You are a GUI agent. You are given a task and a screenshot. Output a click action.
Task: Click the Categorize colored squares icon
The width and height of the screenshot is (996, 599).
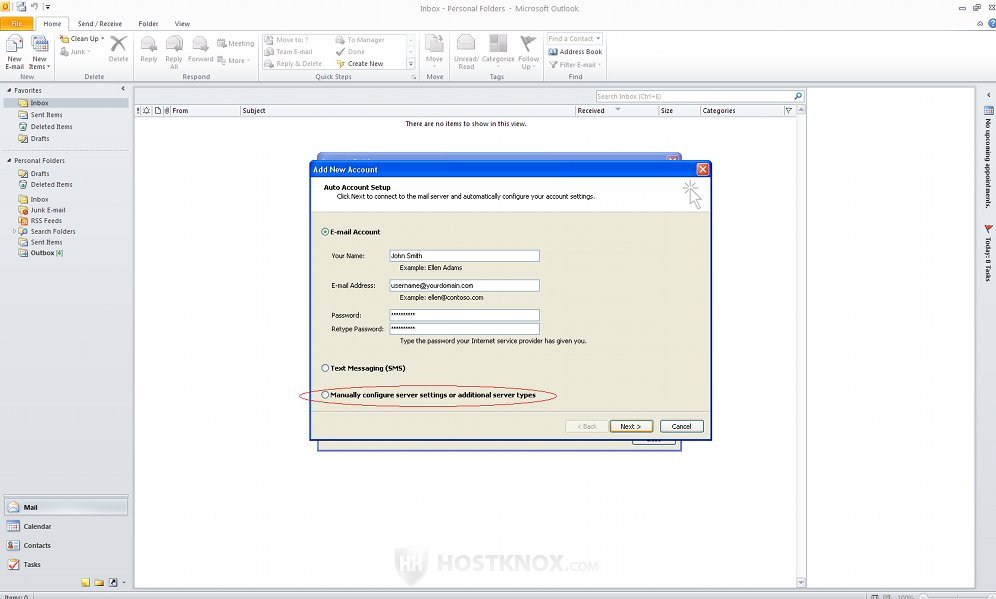point(498,43)
